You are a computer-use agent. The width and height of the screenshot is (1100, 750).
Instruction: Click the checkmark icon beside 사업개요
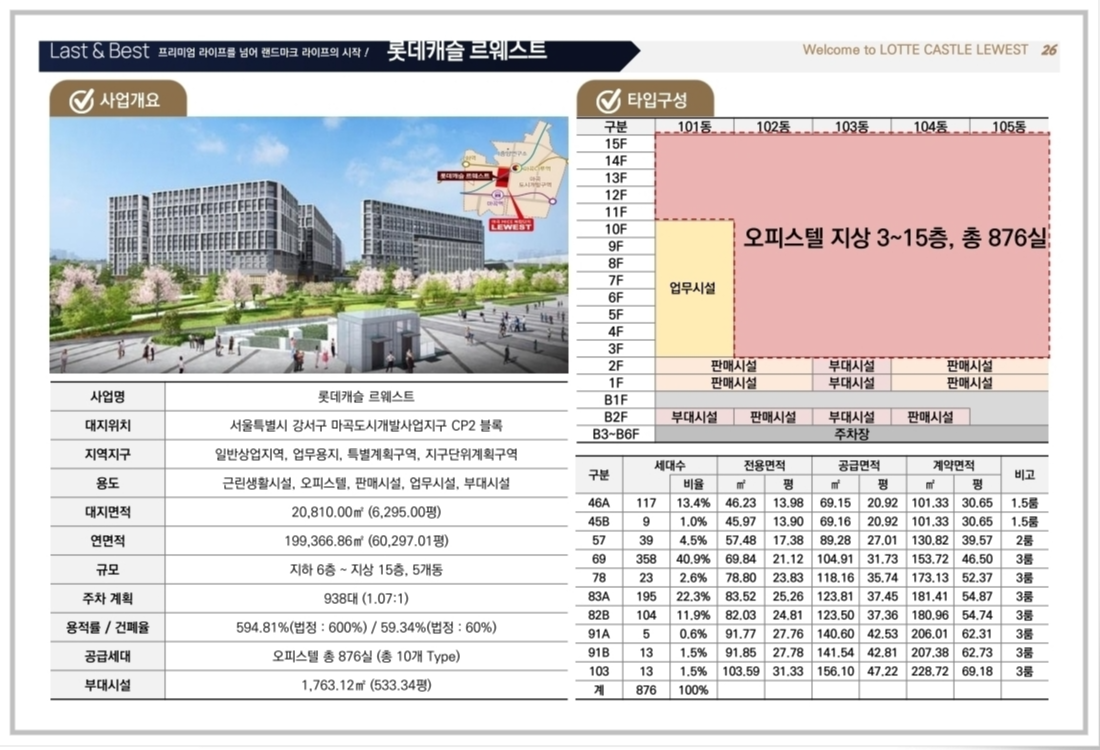pyautogui.click(x=81, y=101)
